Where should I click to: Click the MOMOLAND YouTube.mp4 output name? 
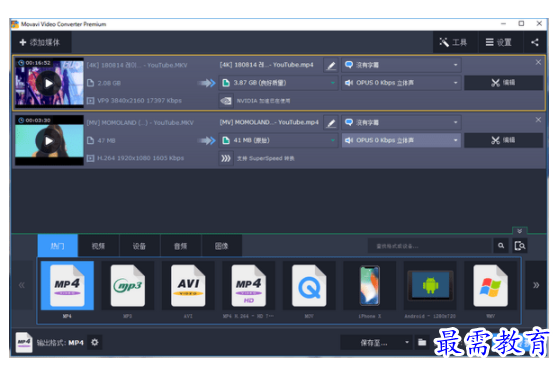coord(269,122)
